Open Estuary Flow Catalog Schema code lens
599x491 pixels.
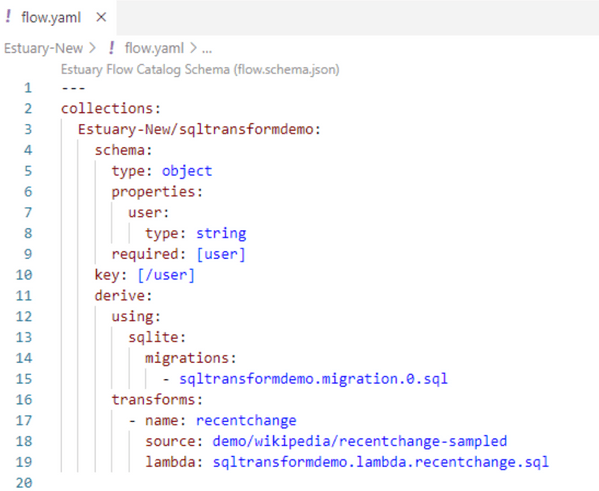click(200, 70)
